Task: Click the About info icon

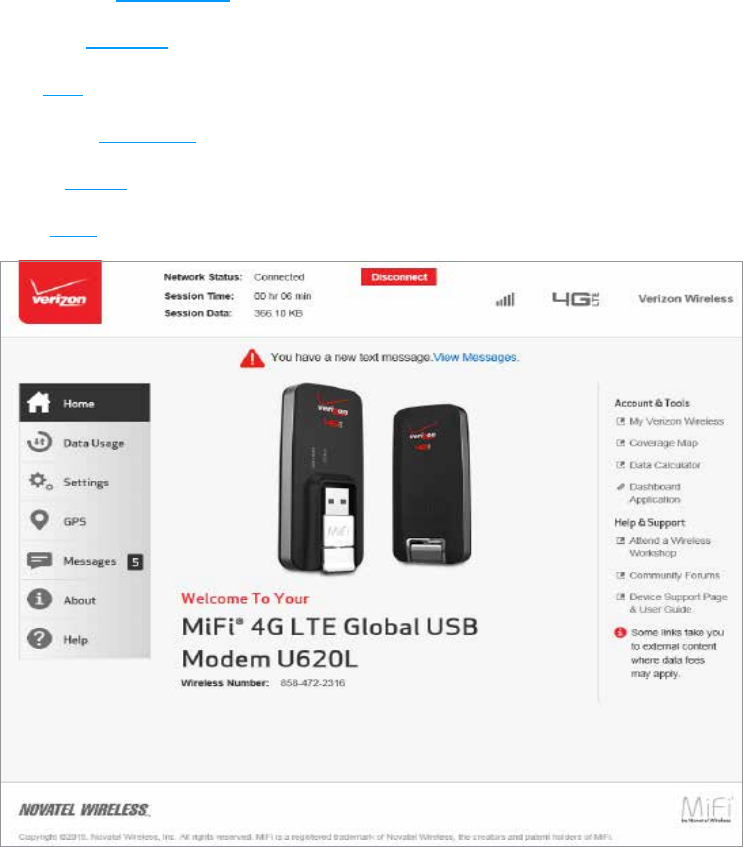Action: click(39, 599)
